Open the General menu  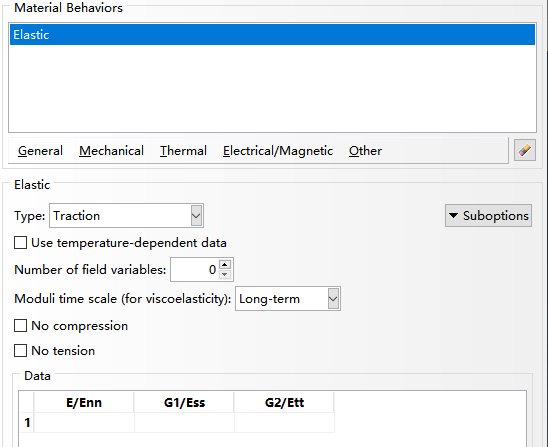click(40, 151)
